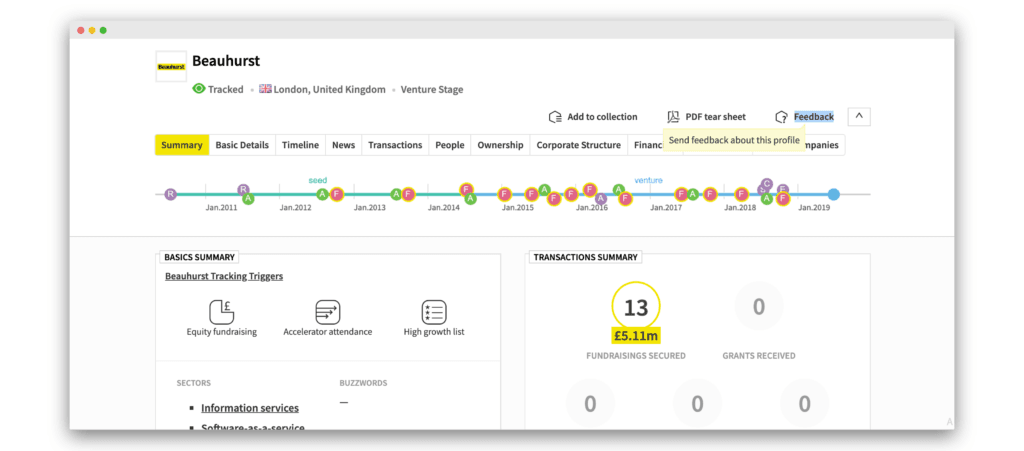1024x451 pixels.
Task: Click the purple R marker at timeline start
Action: click(170, 194)
